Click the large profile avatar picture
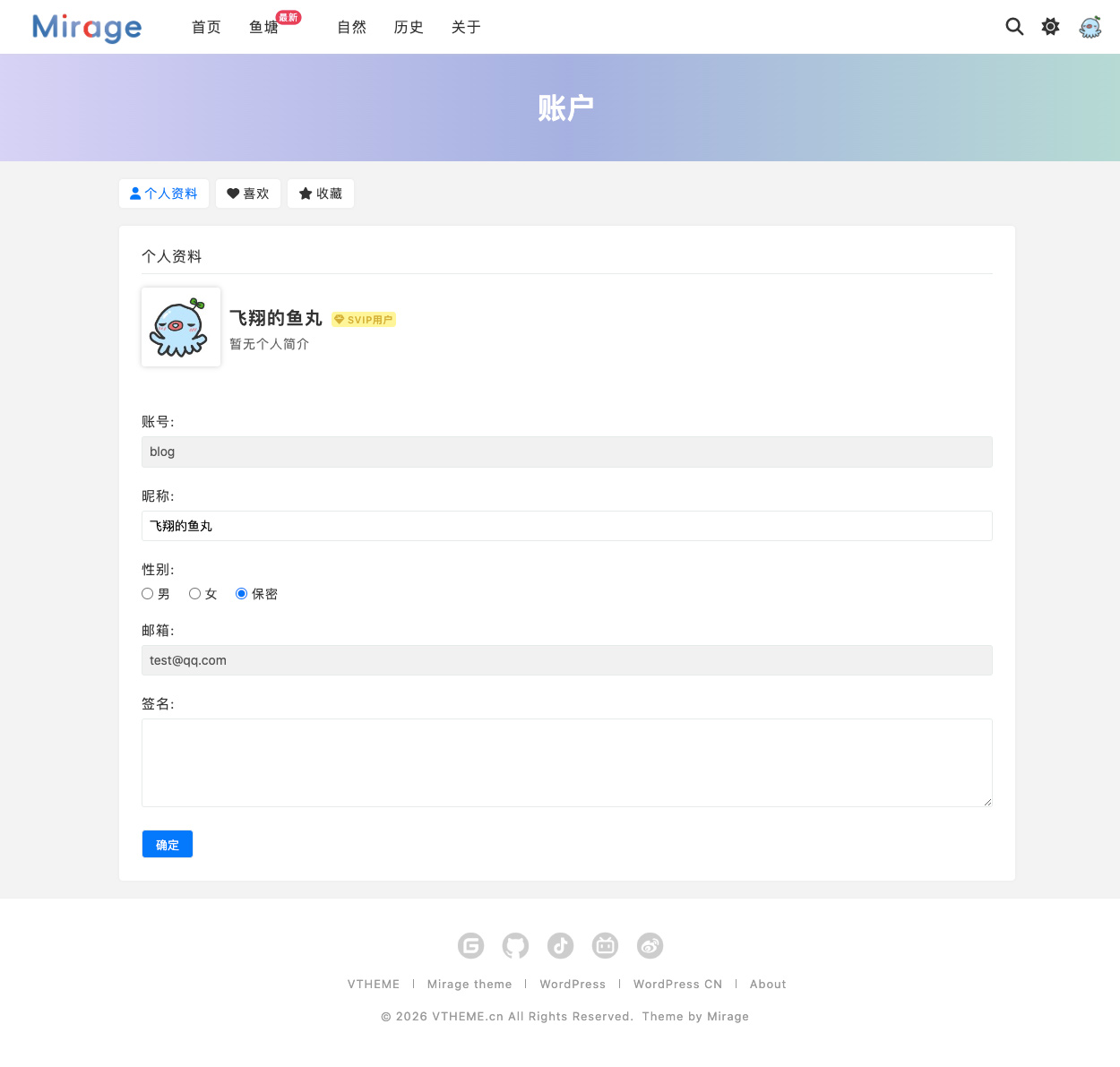 click(181, 327)
